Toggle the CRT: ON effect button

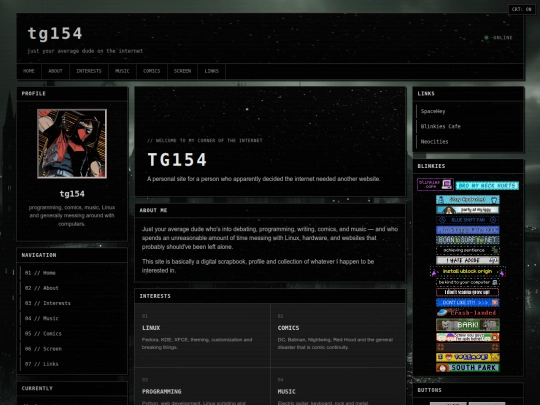(x=521, y=9)
